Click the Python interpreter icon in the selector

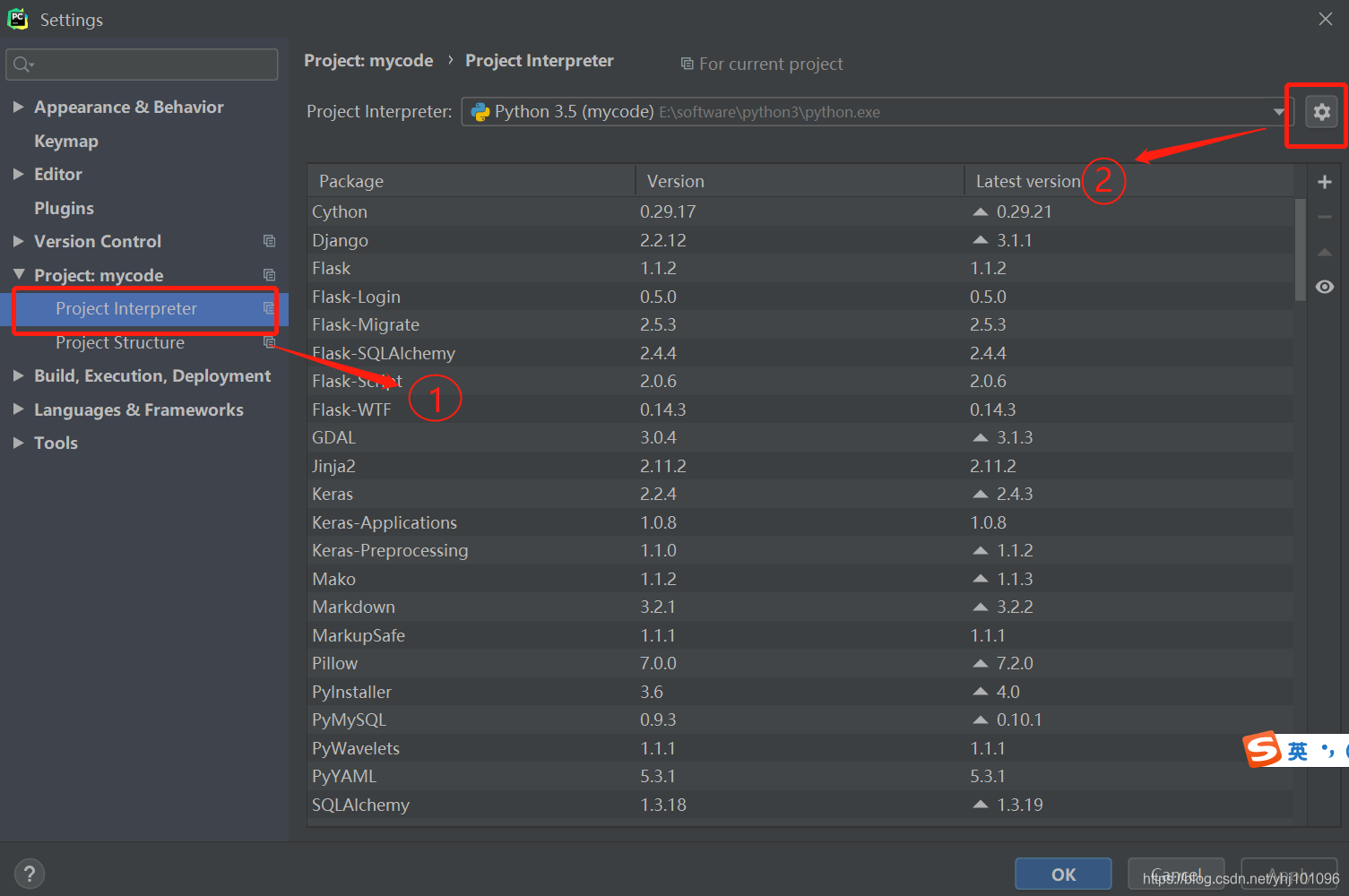[480, 111]
